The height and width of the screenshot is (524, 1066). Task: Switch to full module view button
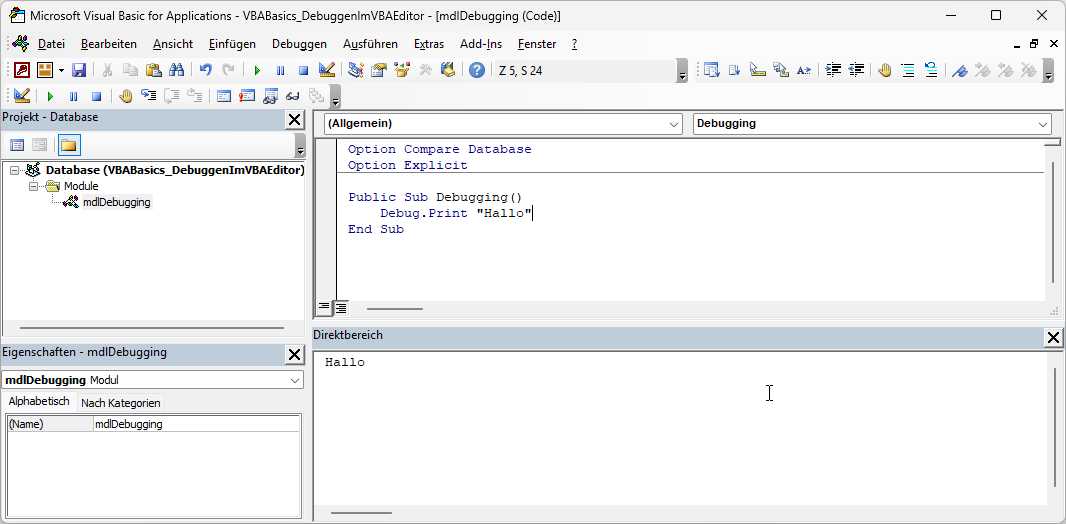pyautogui.click(x=341, y=308)
